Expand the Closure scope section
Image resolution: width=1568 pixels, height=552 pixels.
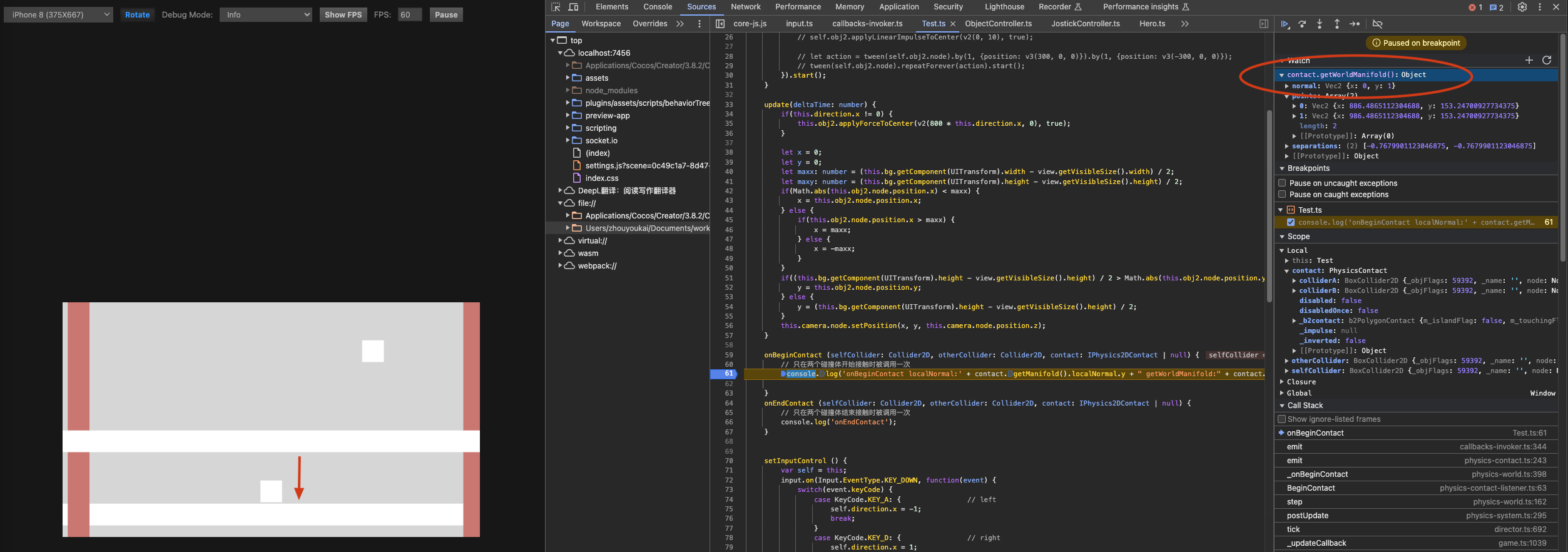[x=1282, y=382]
